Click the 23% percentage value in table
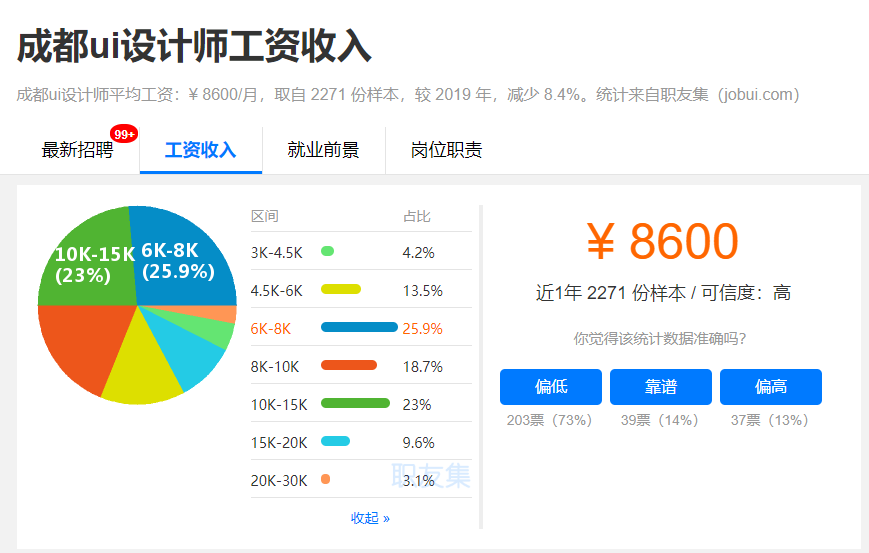869x553 pixels. coord(417,404)
